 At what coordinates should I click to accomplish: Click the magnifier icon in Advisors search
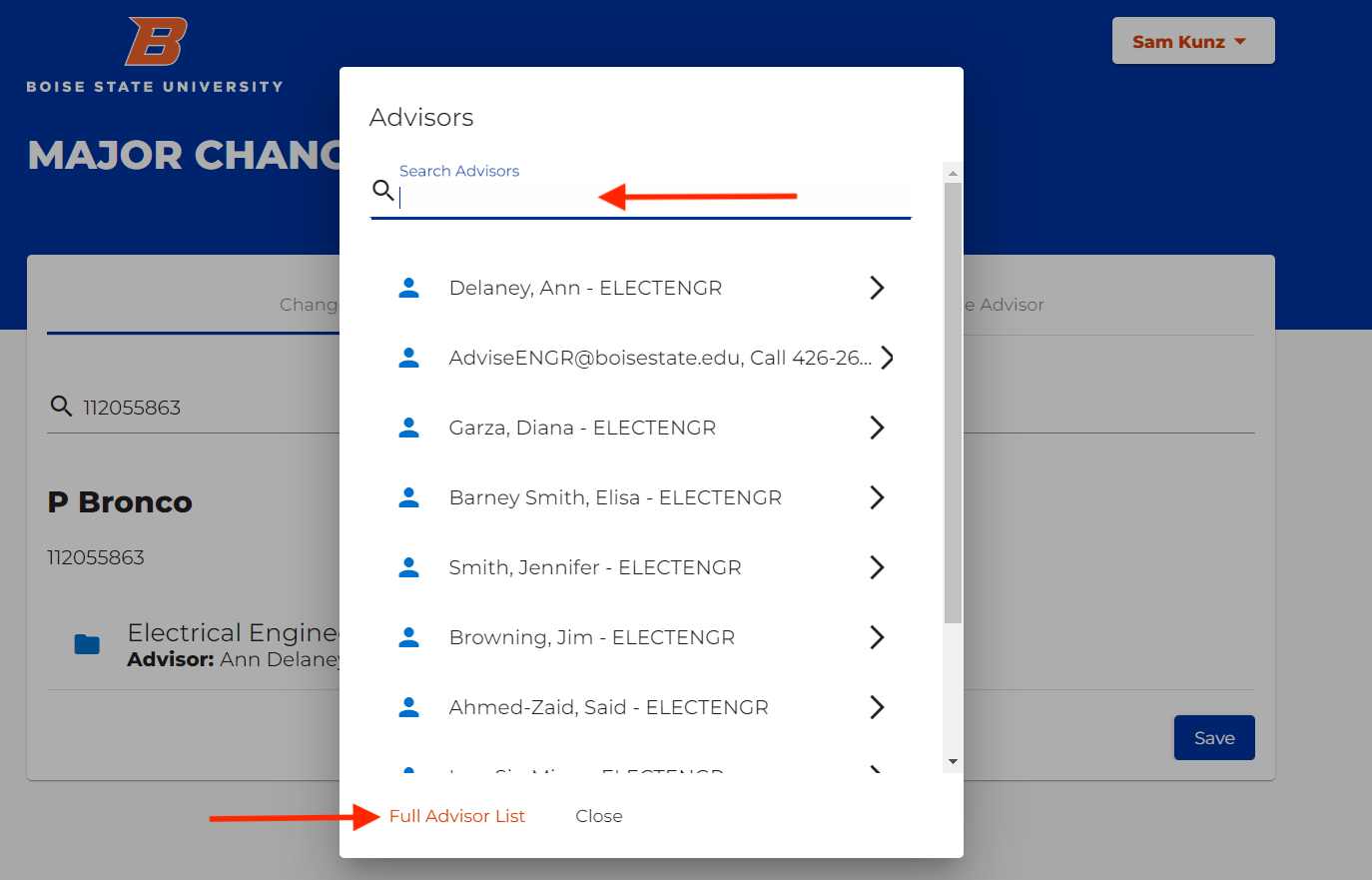(383, 190)
